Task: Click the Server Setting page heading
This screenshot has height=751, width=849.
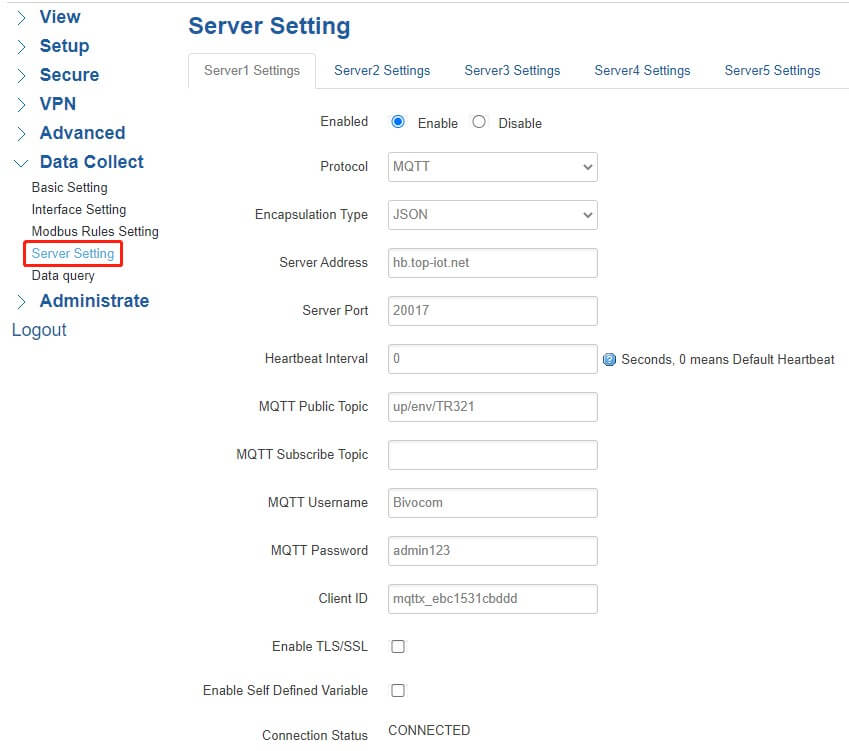Action: point(269,26)
